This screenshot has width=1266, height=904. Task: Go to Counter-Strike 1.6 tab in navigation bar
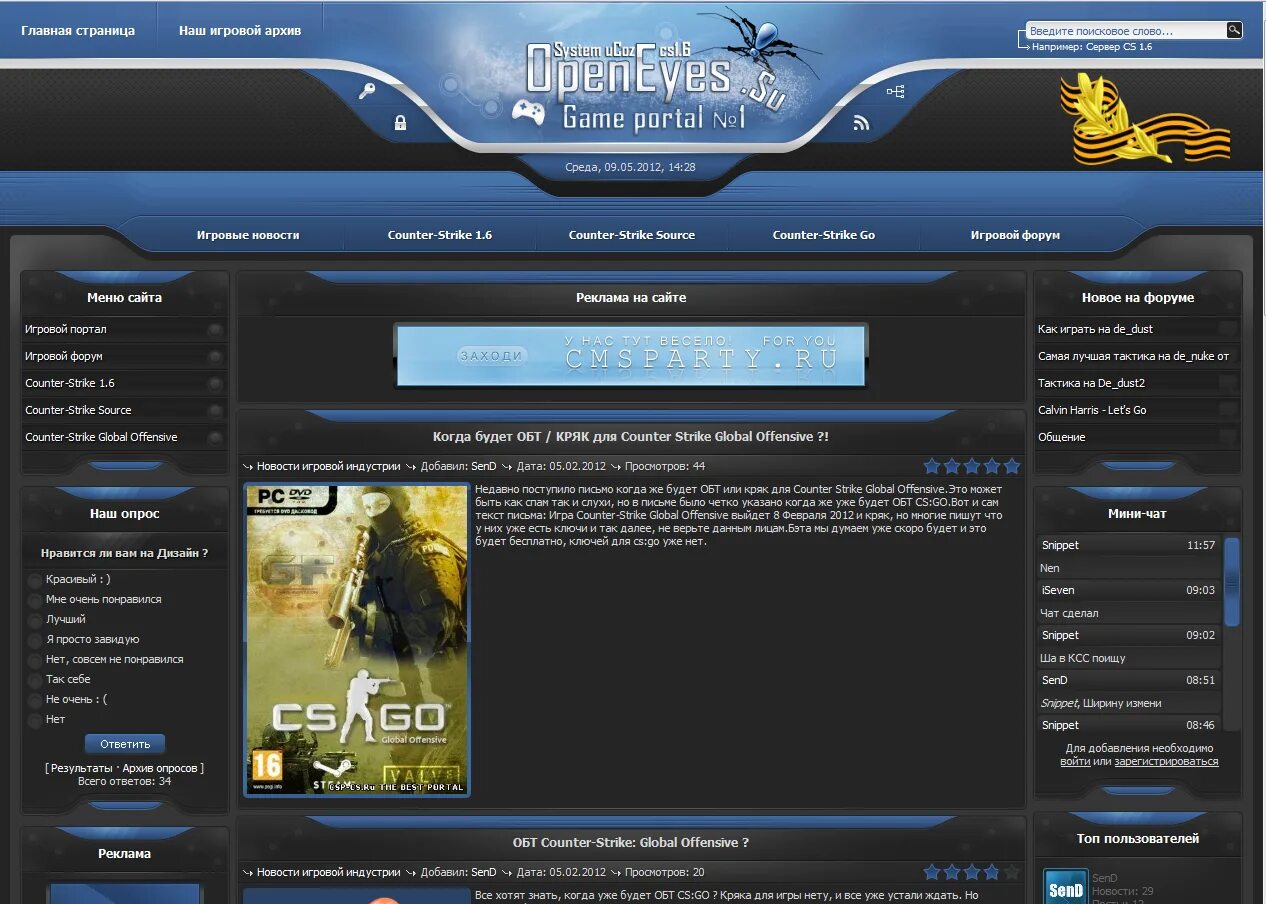pos(440,235)
